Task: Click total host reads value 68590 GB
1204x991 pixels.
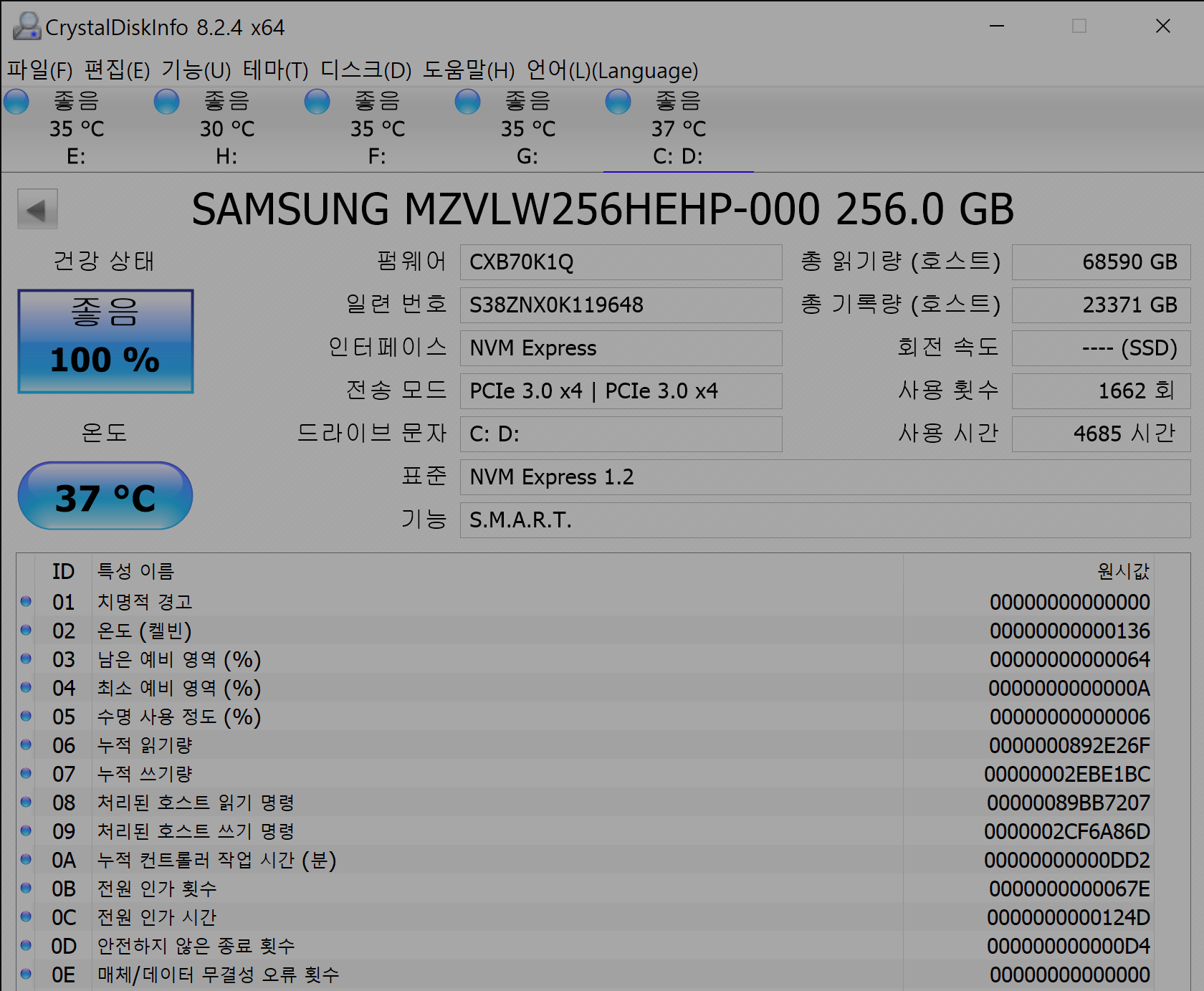Action: [1101, 262]
